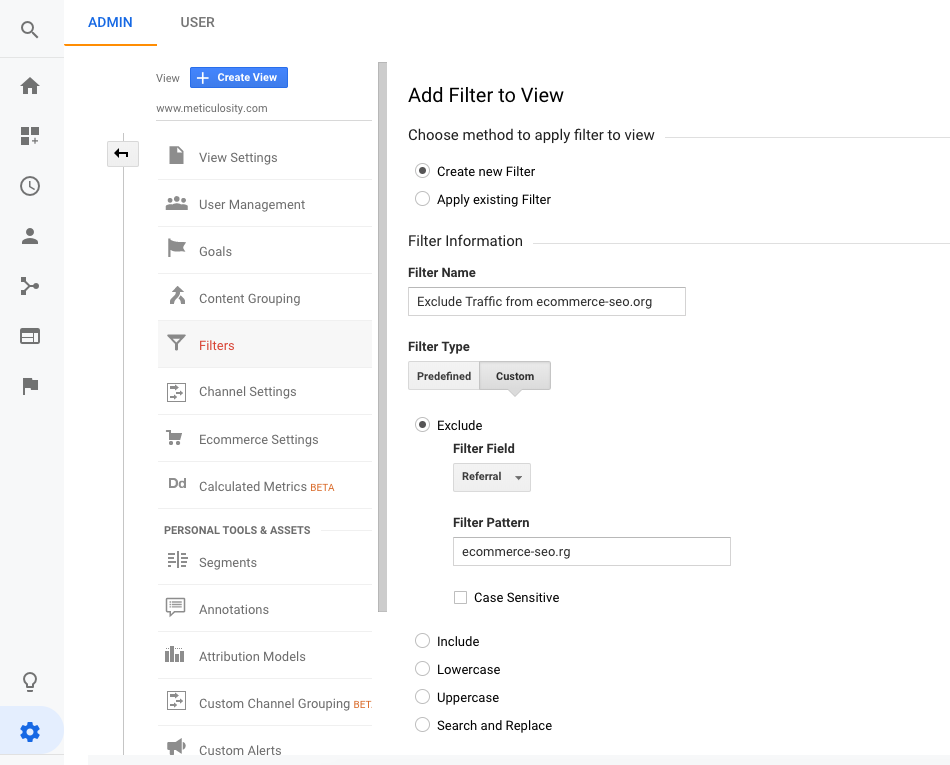The width and height of the screenshot is (950, 765).
Task: Open the Referral filter field dropdown
Action: pos(491,477)
